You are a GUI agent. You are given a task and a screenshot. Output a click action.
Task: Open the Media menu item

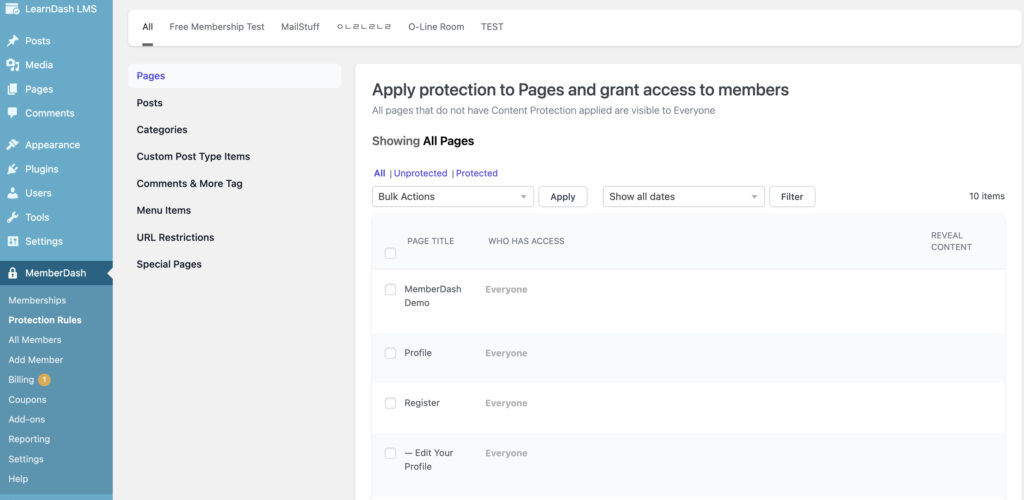pos(39,65)
